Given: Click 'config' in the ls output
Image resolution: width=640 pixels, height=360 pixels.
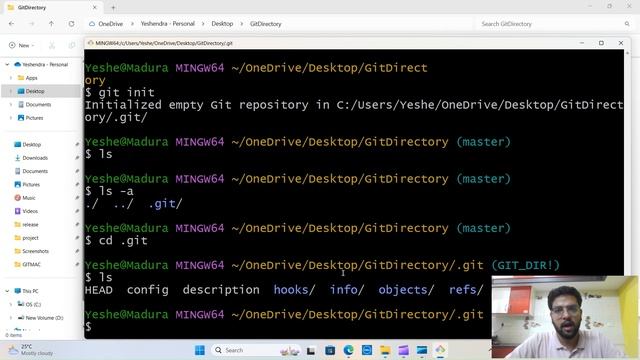Looking at the screenshot, I should [x=147, y=290].
